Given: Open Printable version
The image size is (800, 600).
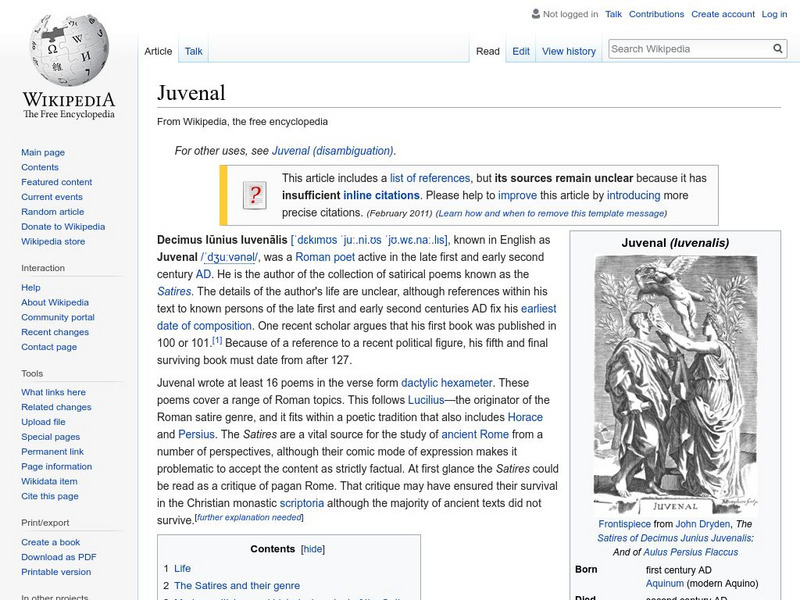Looking at the screenshot, I should (x=56, y=572).
